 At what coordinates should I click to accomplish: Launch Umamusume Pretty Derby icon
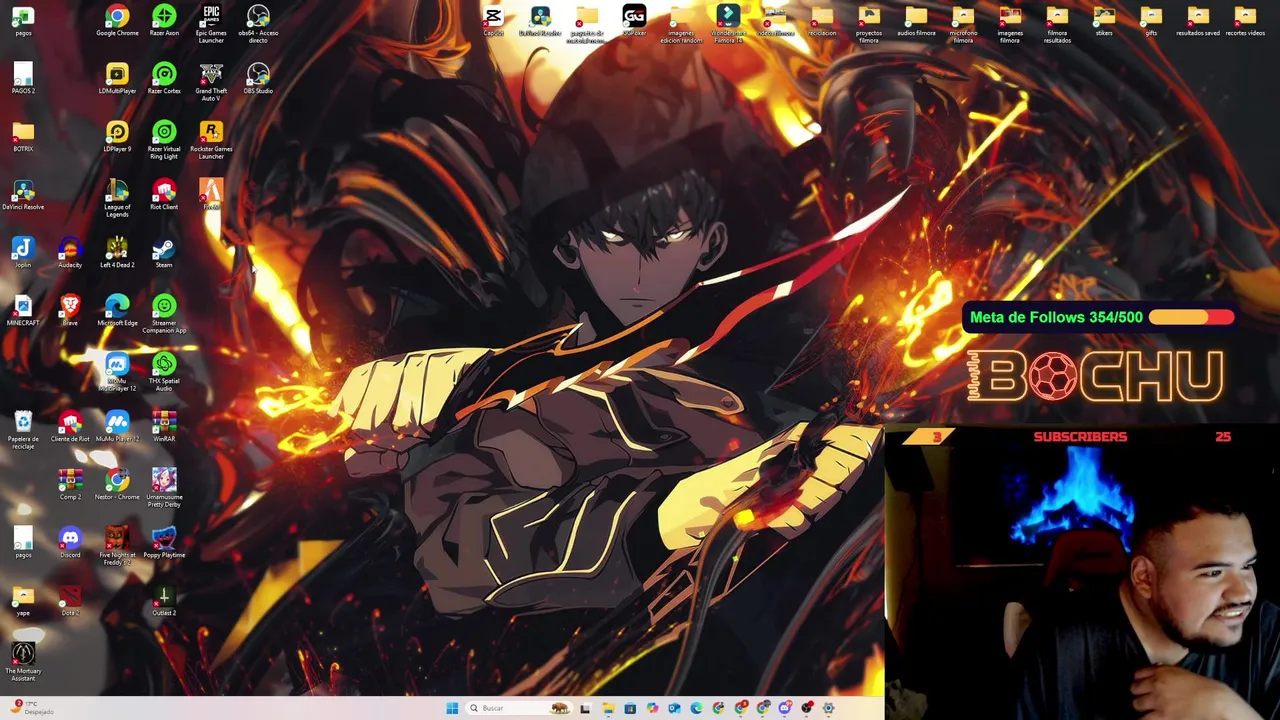coord(164,488)
